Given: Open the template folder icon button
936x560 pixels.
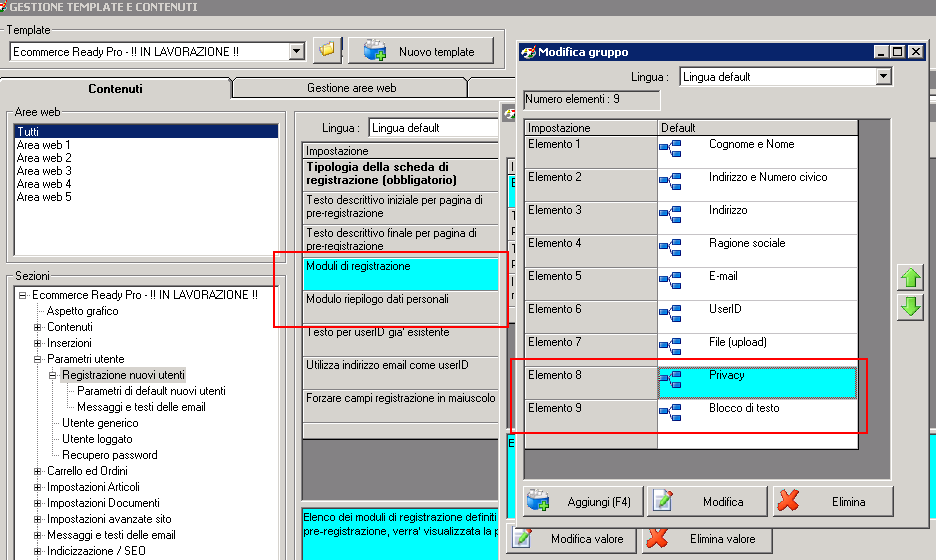Looking at the screenshot, I should click(327, 50).
